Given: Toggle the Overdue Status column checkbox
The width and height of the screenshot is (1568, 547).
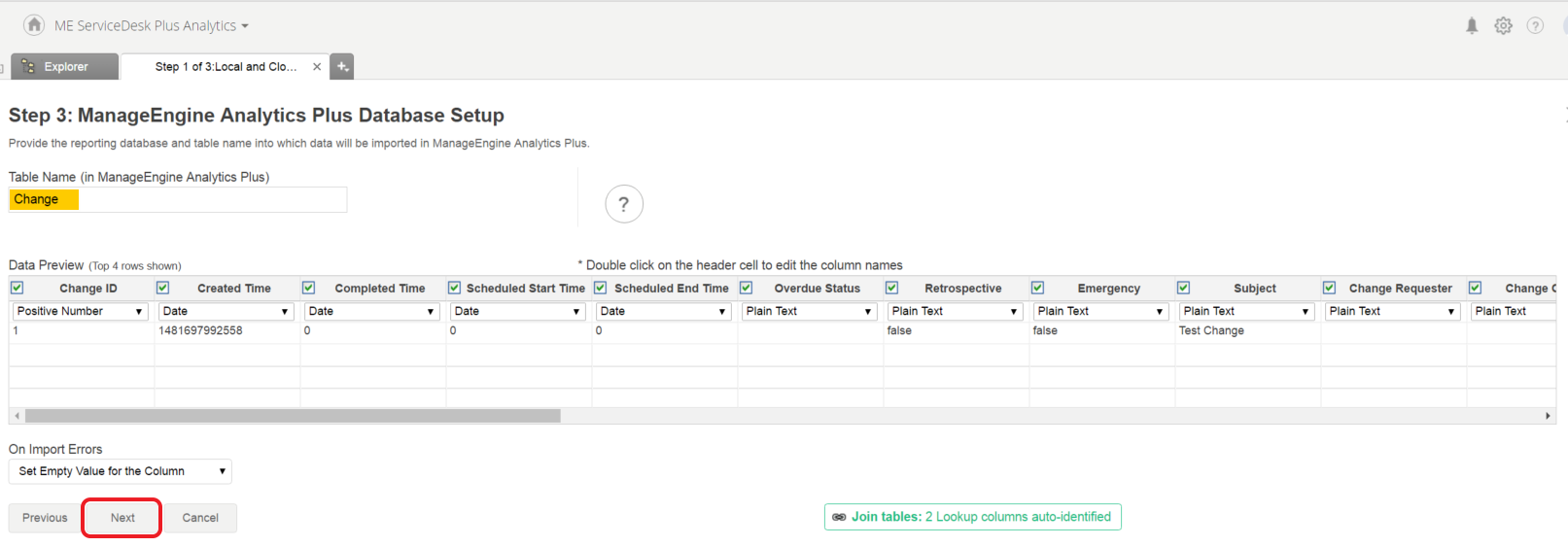Looking at the screenshot, I should [x=746, y=288].
